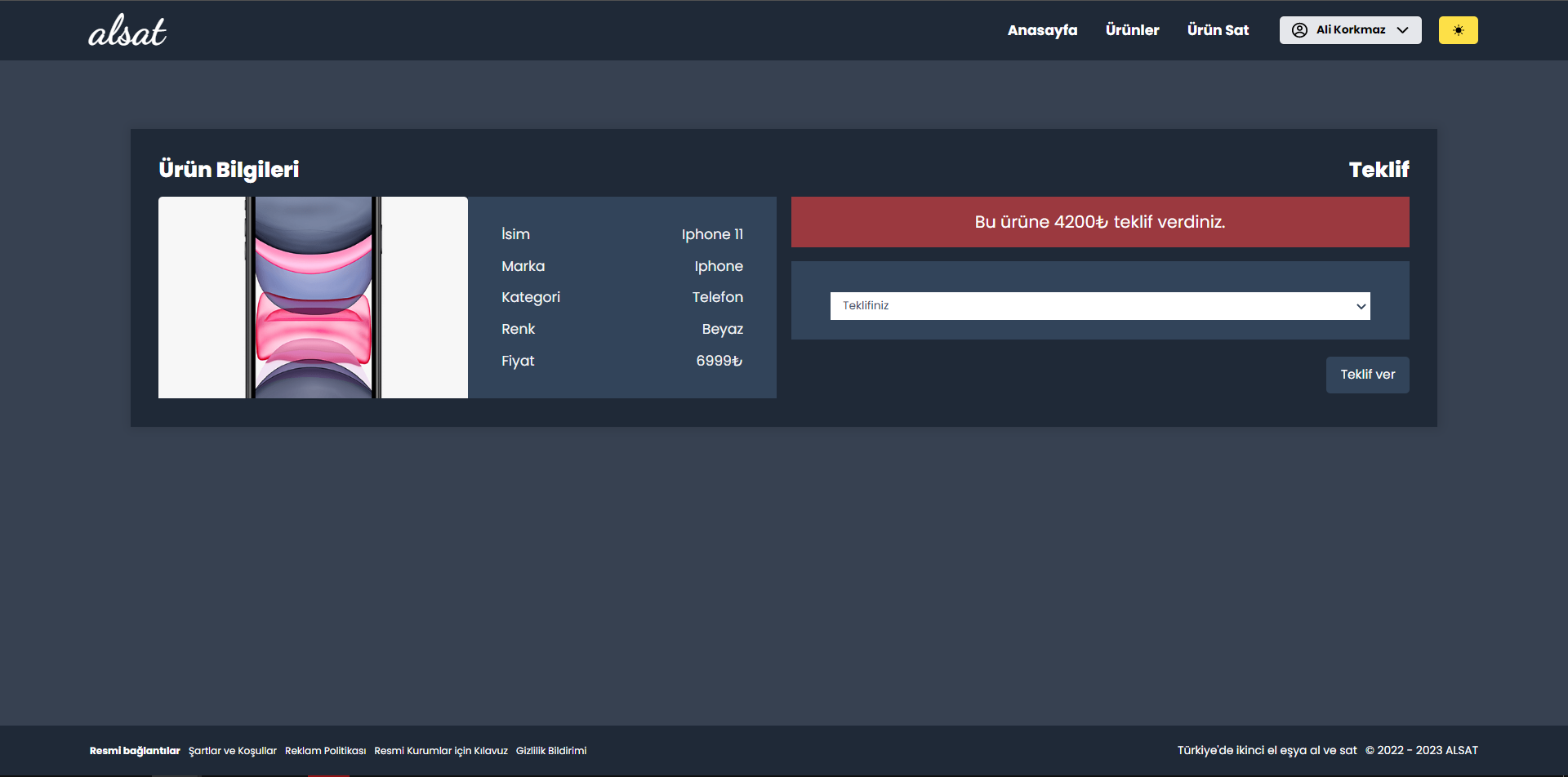Open the Ürün Sat page
1568x777 pixels.
[x=1218, y=30]
